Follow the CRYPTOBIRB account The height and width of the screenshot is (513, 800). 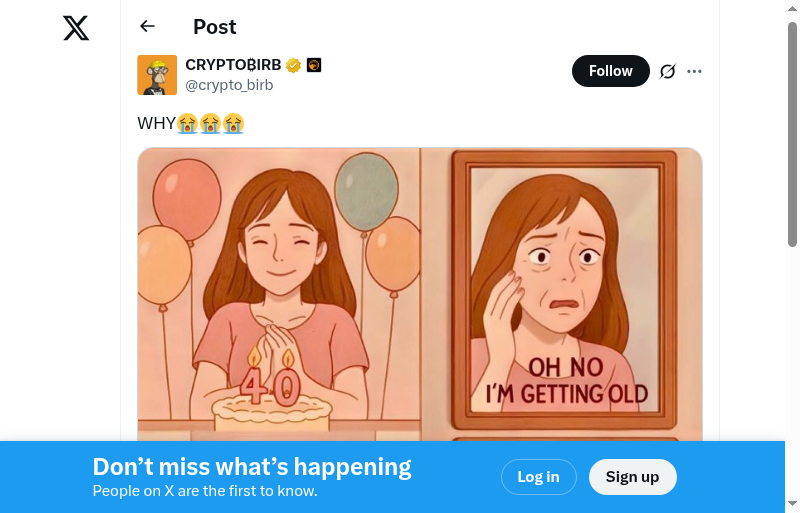[x=610, y=71]
